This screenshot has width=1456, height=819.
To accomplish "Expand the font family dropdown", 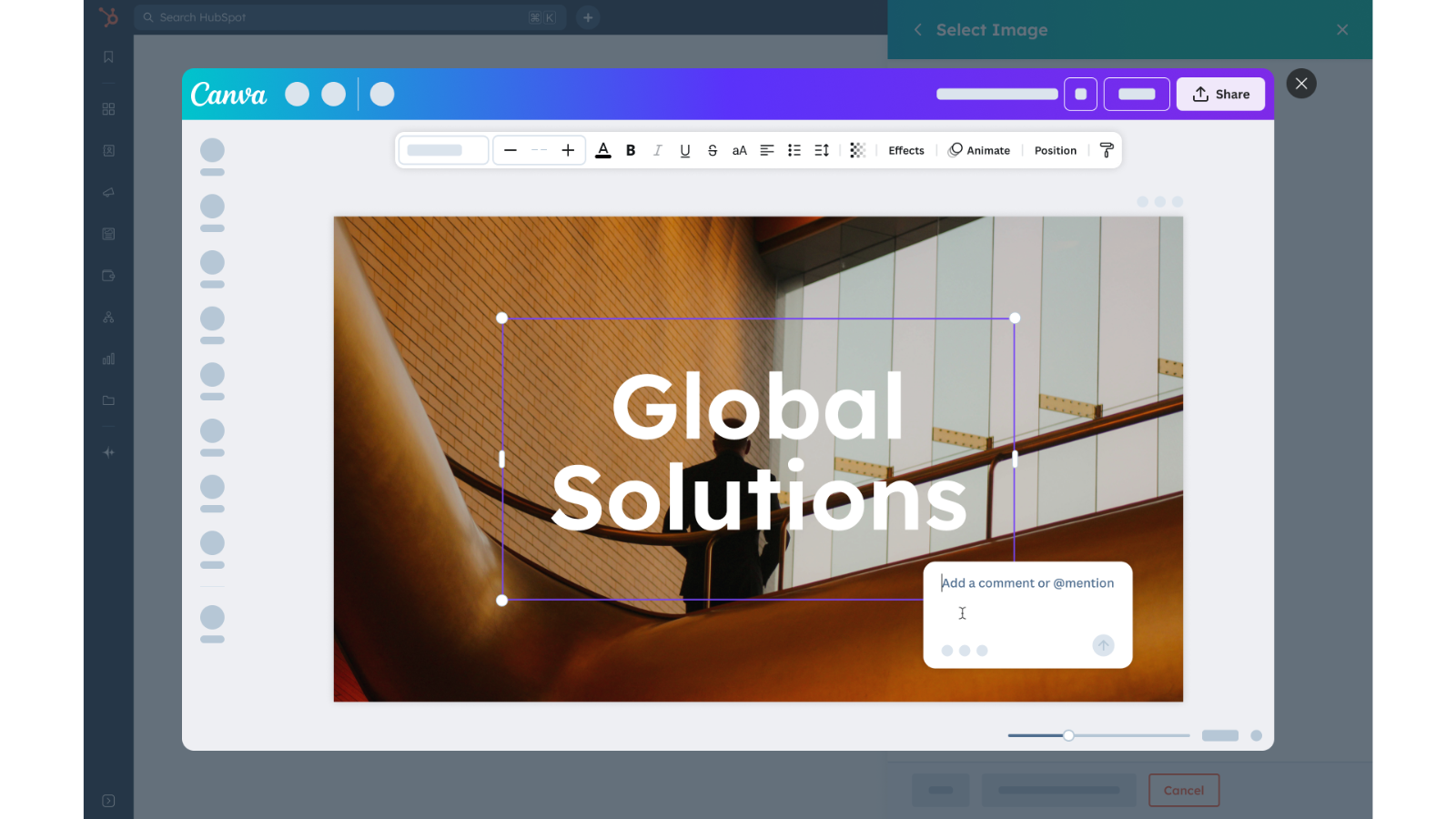I will point(443,150).
